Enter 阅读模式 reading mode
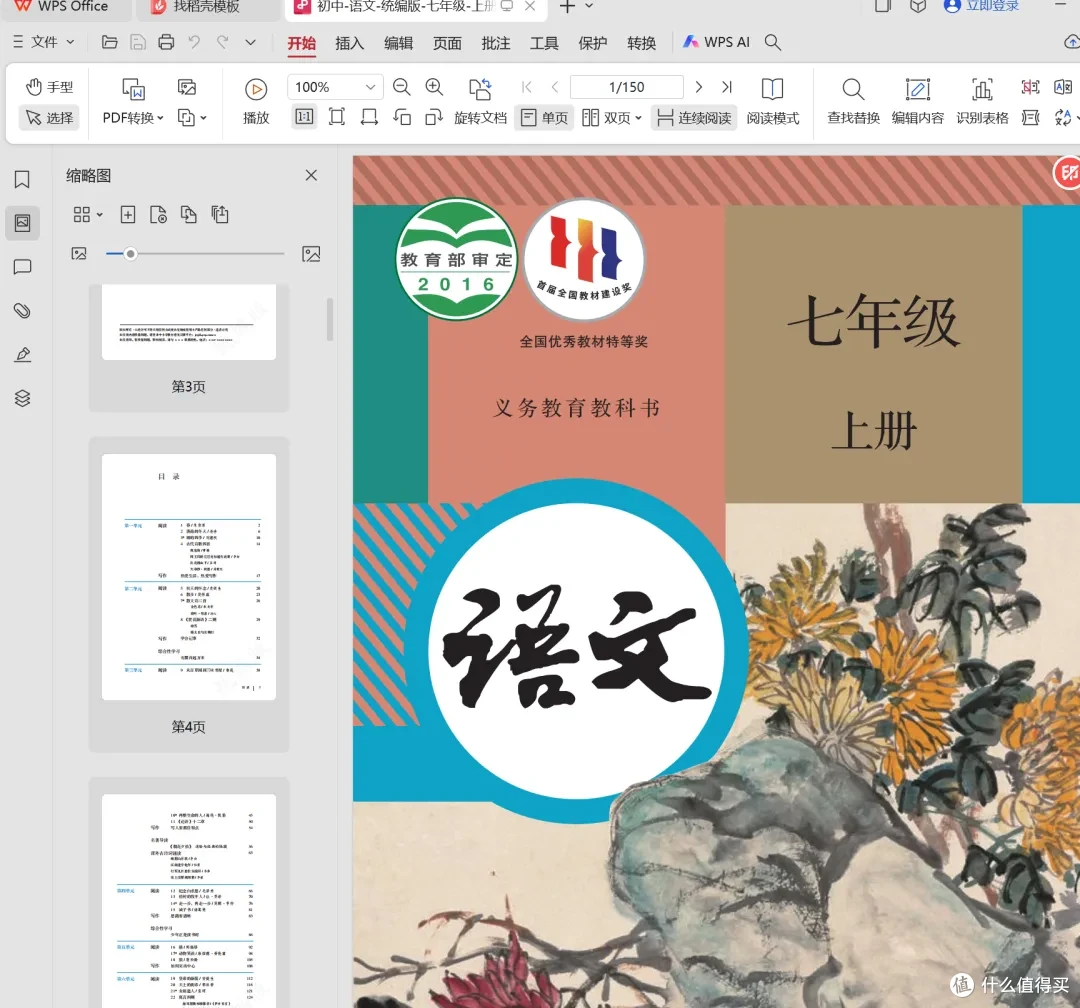Image resolution: width=1080 pixels, height=1008 pixels. (773, 101)
